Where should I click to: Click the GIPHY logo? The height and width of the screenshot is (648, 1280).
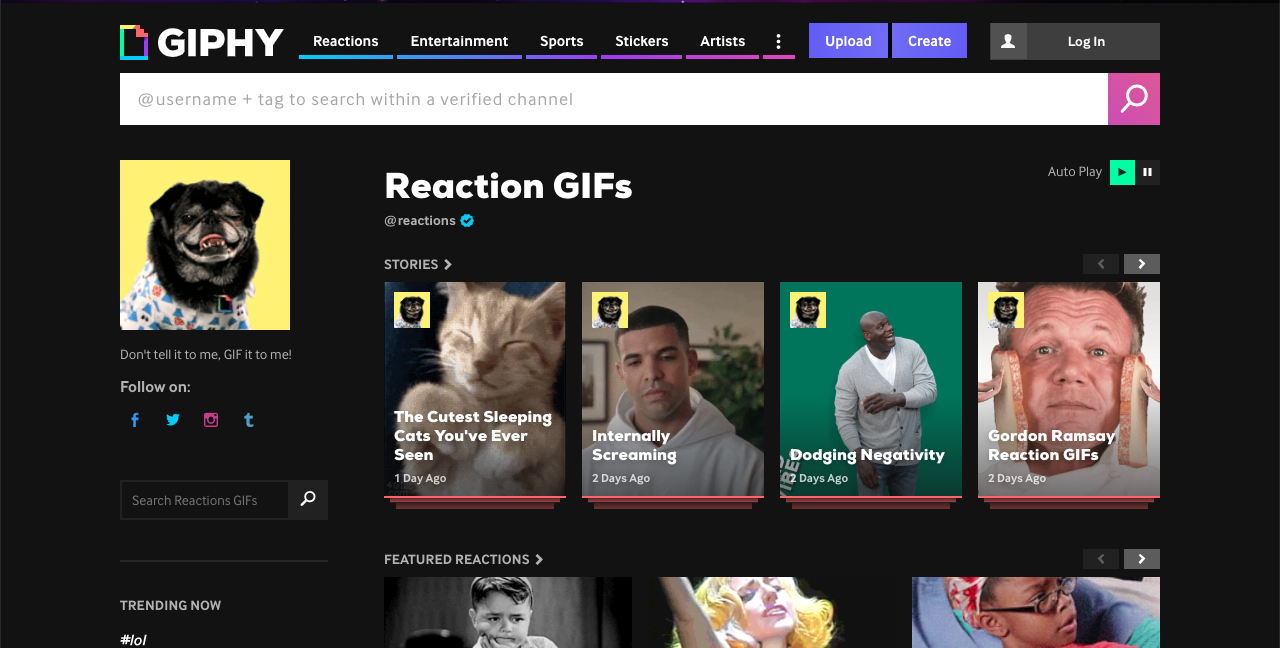pos(202,42)
